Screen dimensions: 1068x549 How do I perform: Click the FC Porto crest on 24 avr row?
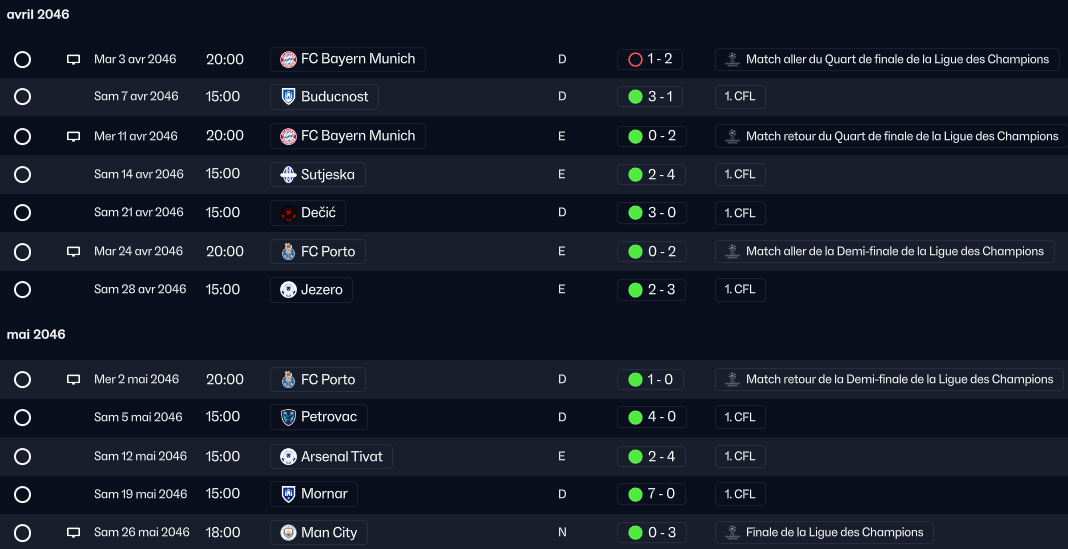(288, 251)
